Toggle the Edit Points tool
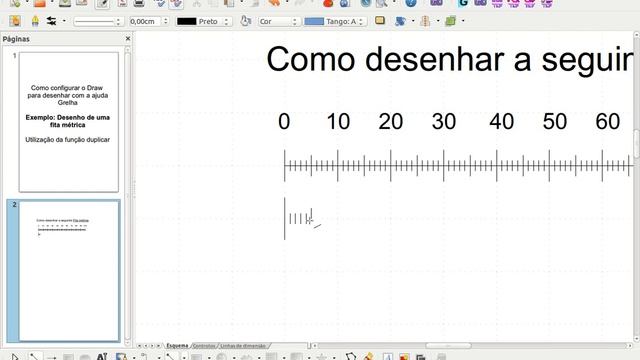640x360 pixels. 351,357
